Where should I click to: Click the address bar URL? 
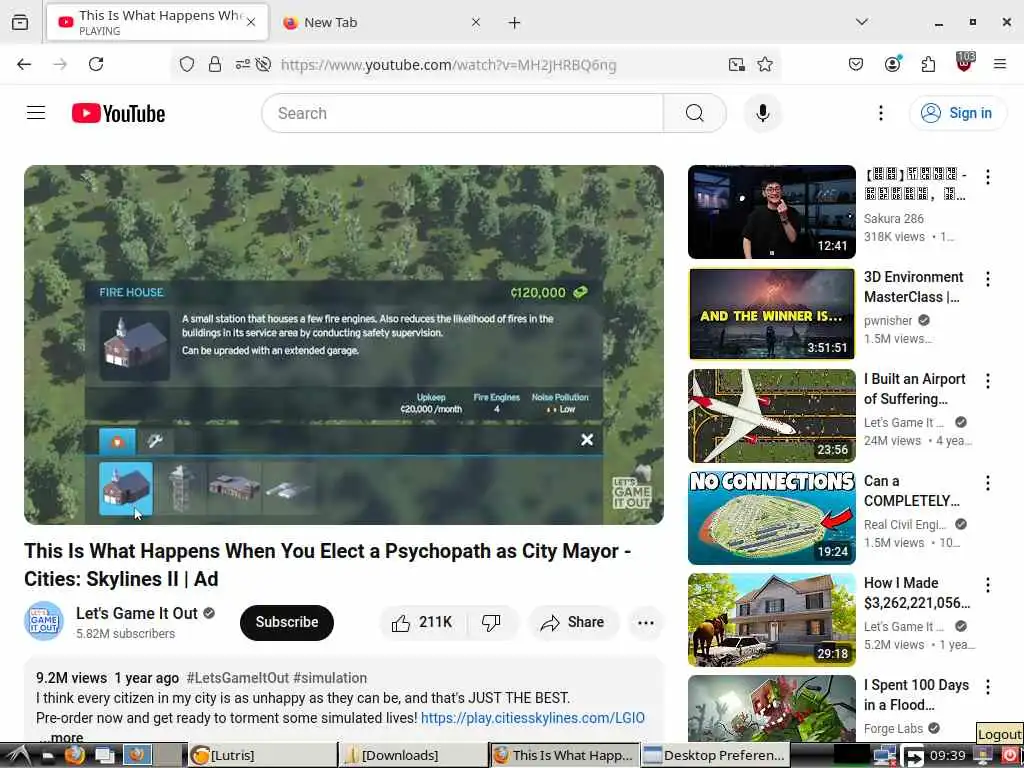point(448,65)
